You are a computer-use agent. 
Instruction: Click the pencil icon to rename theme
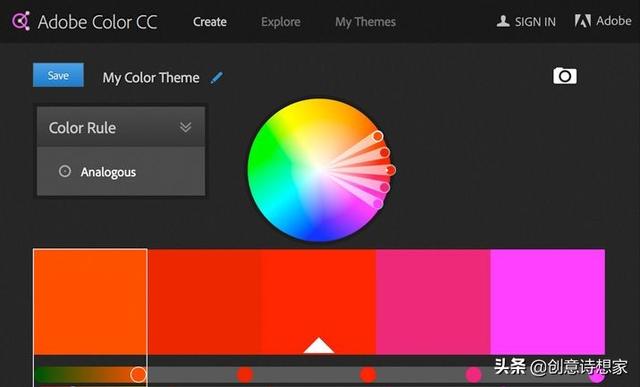[217, 78]
